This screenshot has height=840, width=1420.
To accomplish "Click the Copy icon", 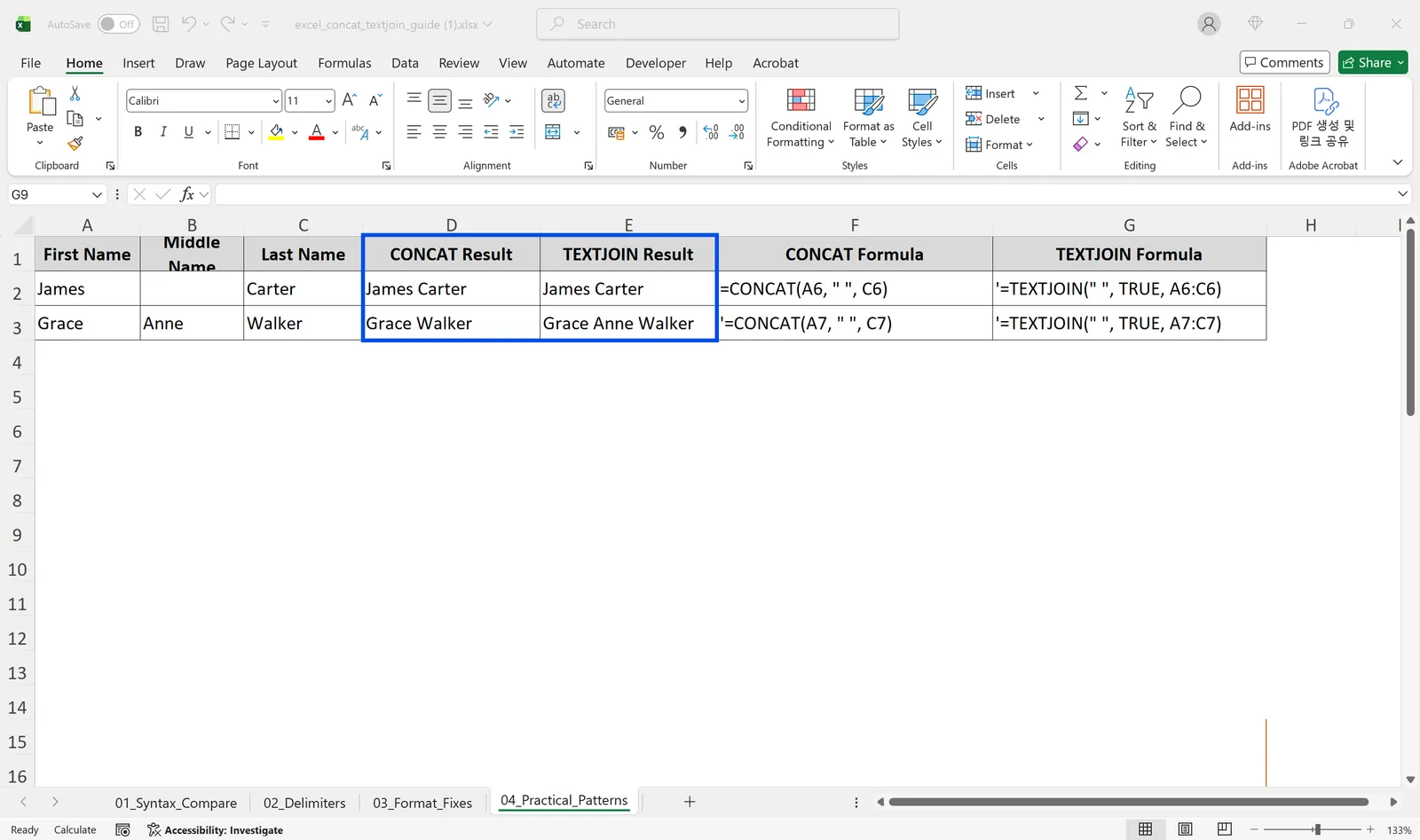I will click(75, 118).
